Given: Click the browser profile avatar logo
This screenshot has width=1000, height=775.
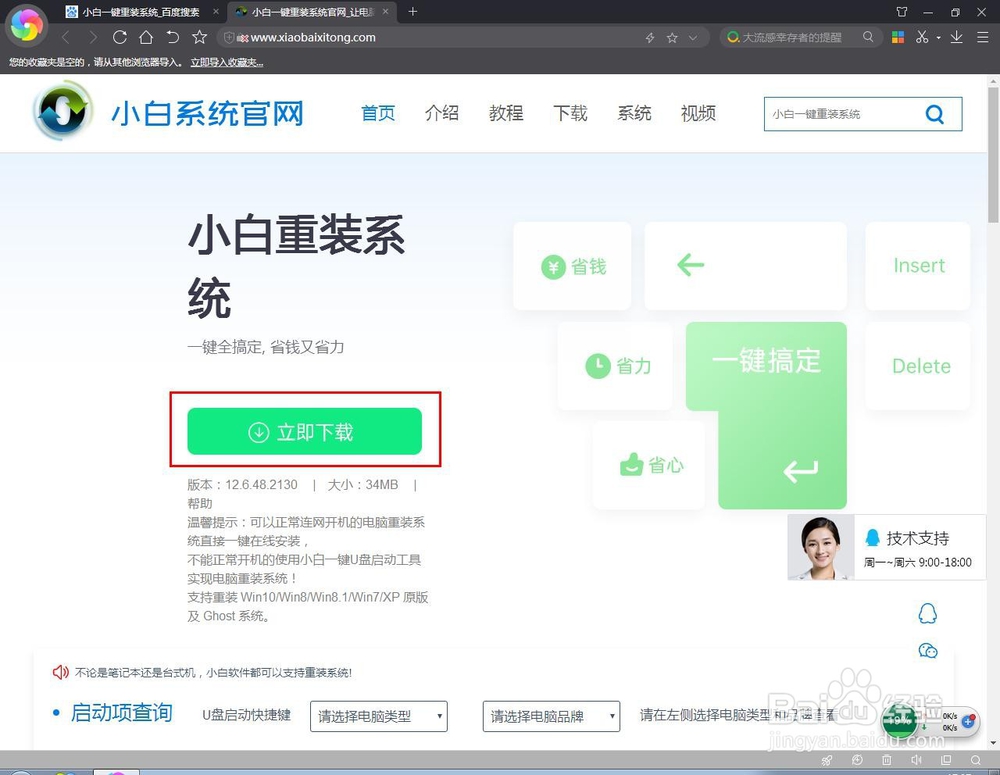Looking at the screenshot, I should tap(27, 26).
